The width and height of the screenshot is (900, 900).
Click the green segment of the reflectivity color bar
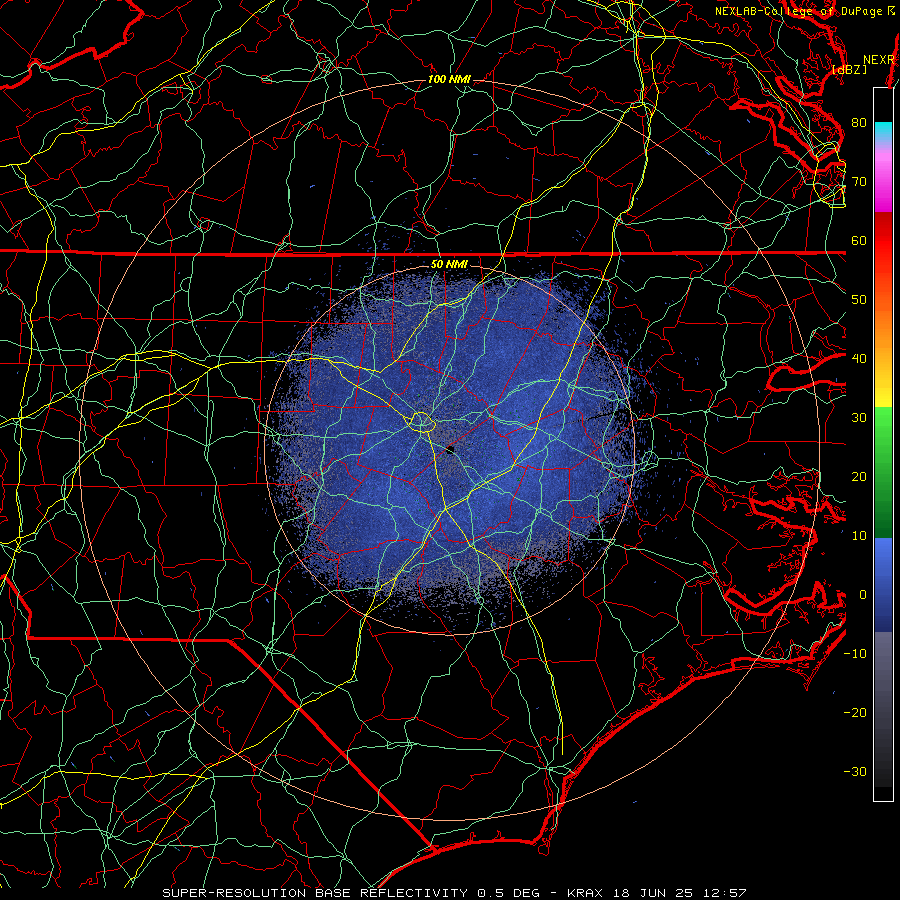pos(883,472)
